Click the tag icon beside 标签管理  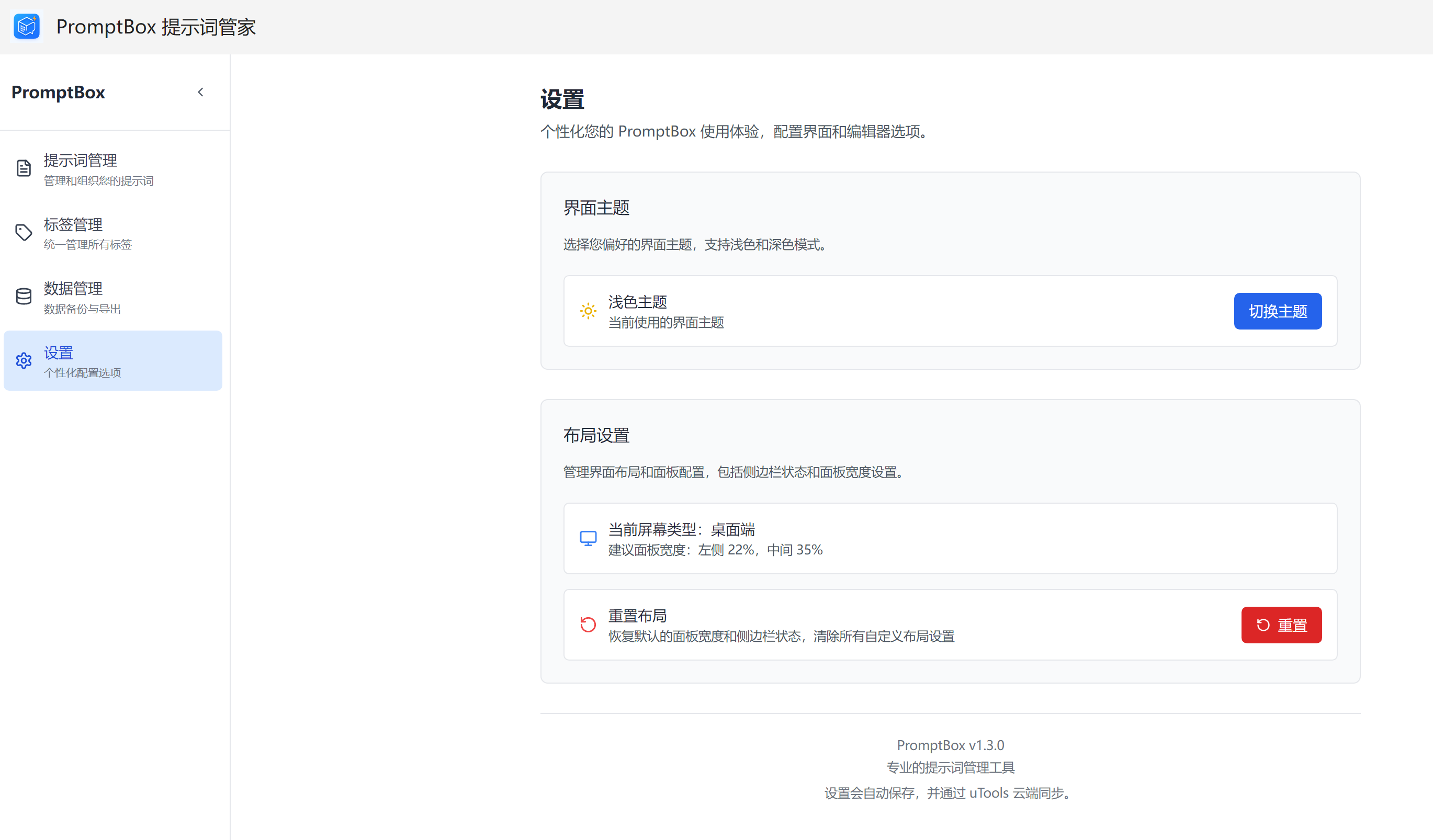pyautogui.click(x=24, y=232)
